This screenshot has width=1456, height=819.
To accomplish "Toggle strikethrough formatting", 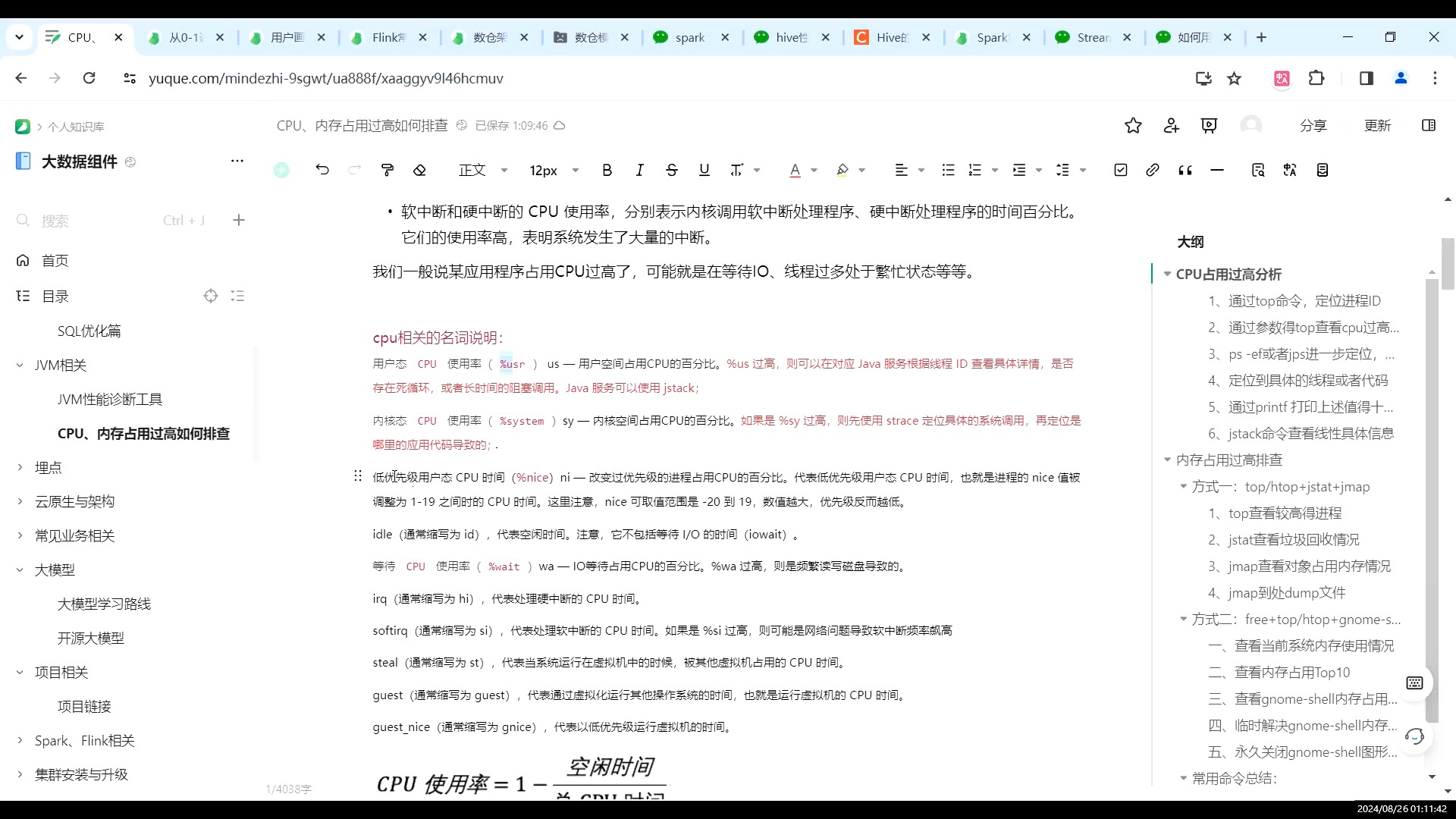I will coord(672,170).
